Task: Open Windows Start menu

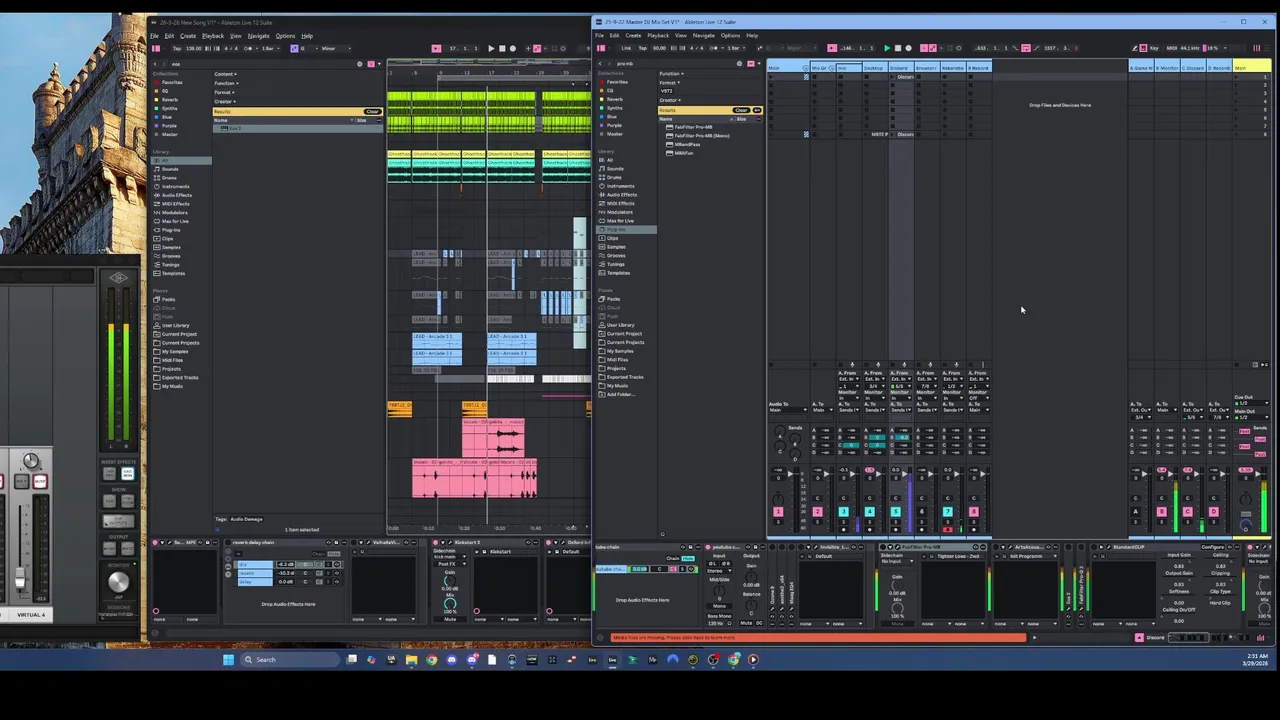Action: coord(228,659)
